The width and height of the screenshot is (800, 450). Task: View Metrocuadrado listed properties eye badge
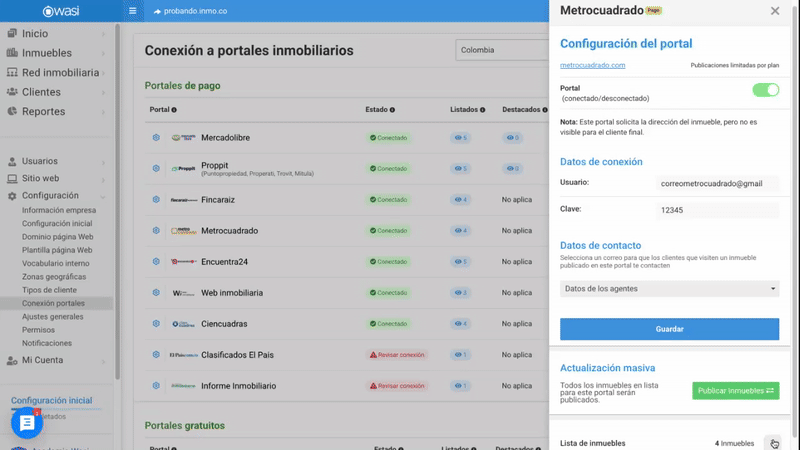coord(460,231)
